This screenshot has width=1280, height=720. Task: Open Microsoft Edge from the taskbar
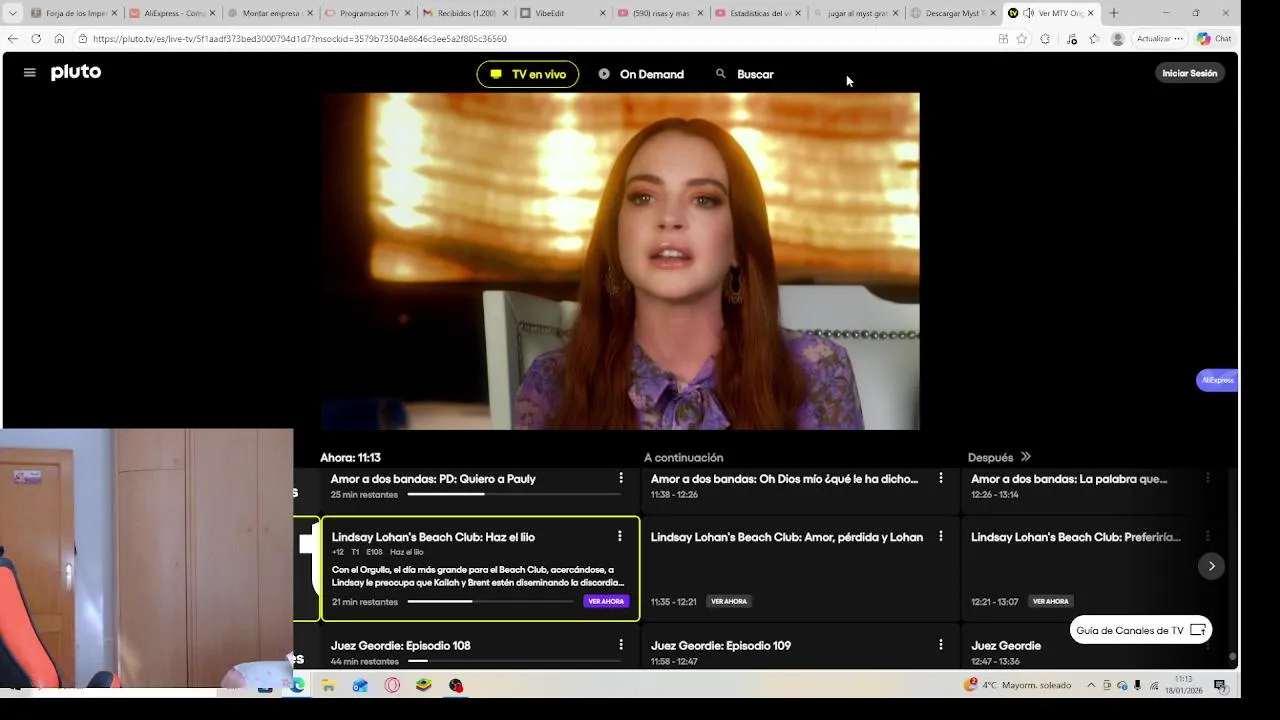point(297,685)
